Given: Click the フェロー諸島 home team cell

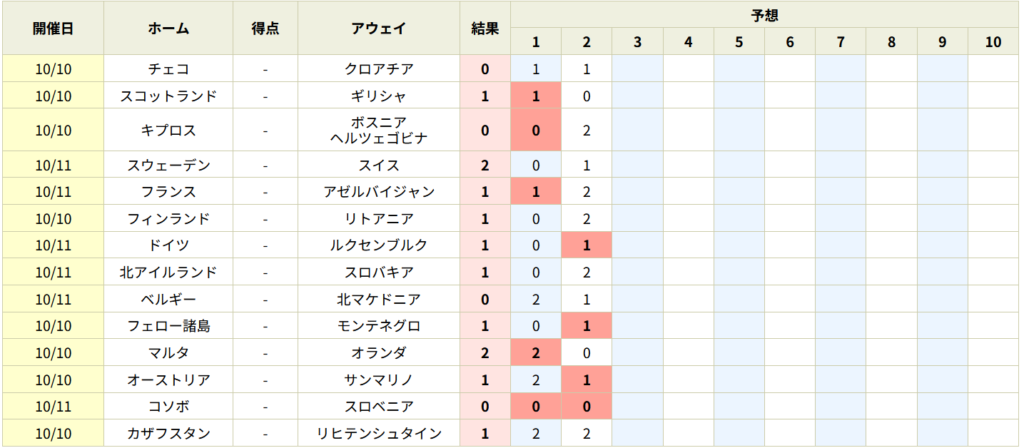Looking at the screenshot, I should (168, 326).
